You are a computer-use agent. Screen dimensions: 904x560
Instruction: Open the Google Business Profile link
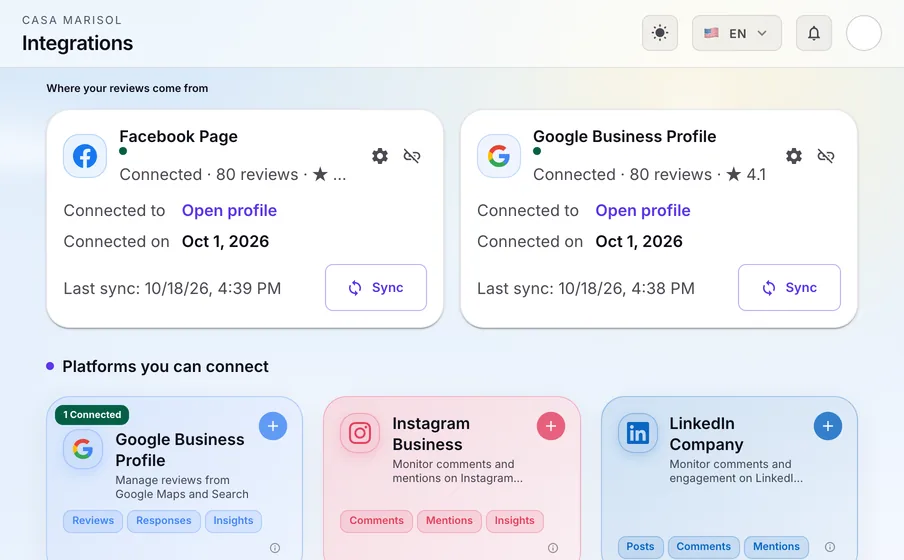[x=643, y=211]
